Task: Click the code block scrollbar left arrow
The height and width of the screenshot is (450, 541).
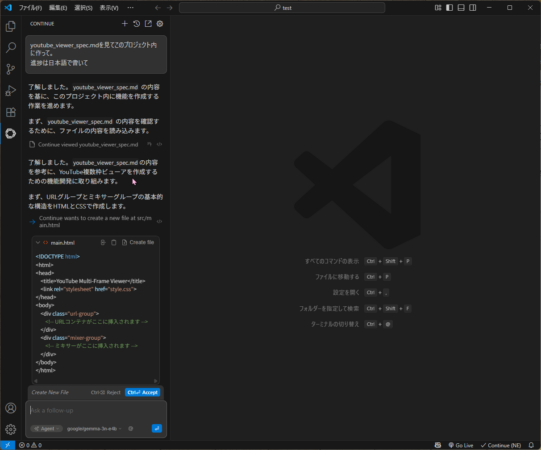Action: point(36,381)
